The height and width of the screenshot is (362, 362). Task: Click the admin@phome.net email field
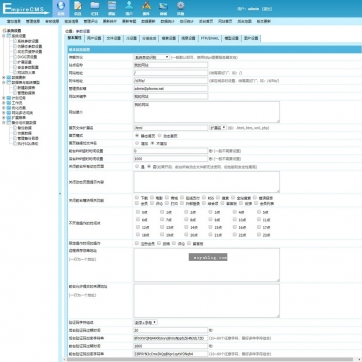[171, 89]
